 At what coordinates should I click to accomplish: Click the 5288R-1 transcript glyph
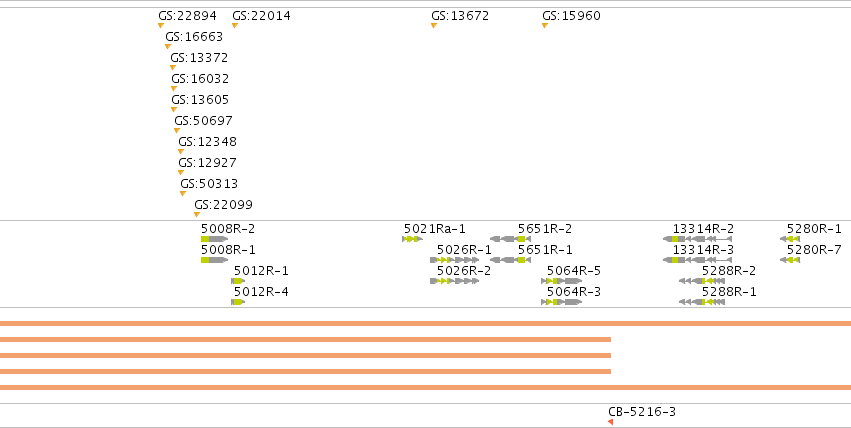click(x=702, y=302)
